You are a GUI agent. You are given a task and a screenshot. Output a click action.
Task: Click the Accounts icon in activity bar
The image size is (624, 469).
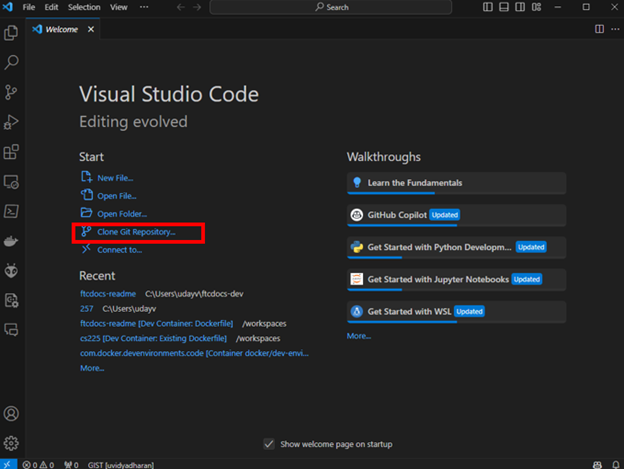12,413
